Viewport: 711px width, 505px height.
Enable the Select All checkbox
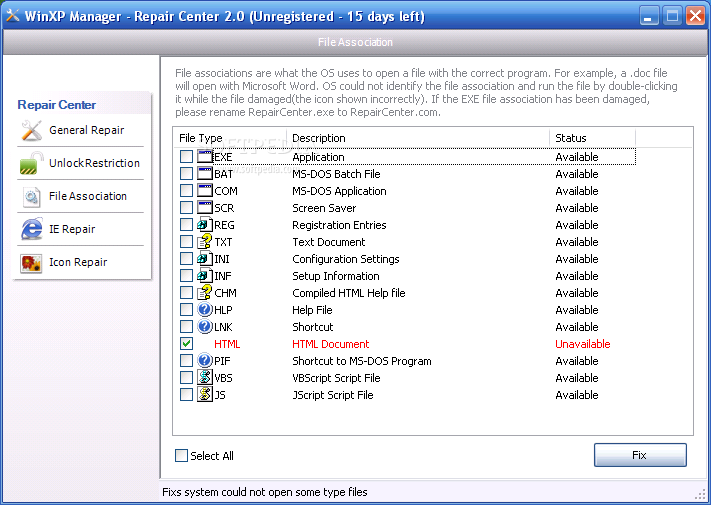pyautogui.click(x=181, y=456)
